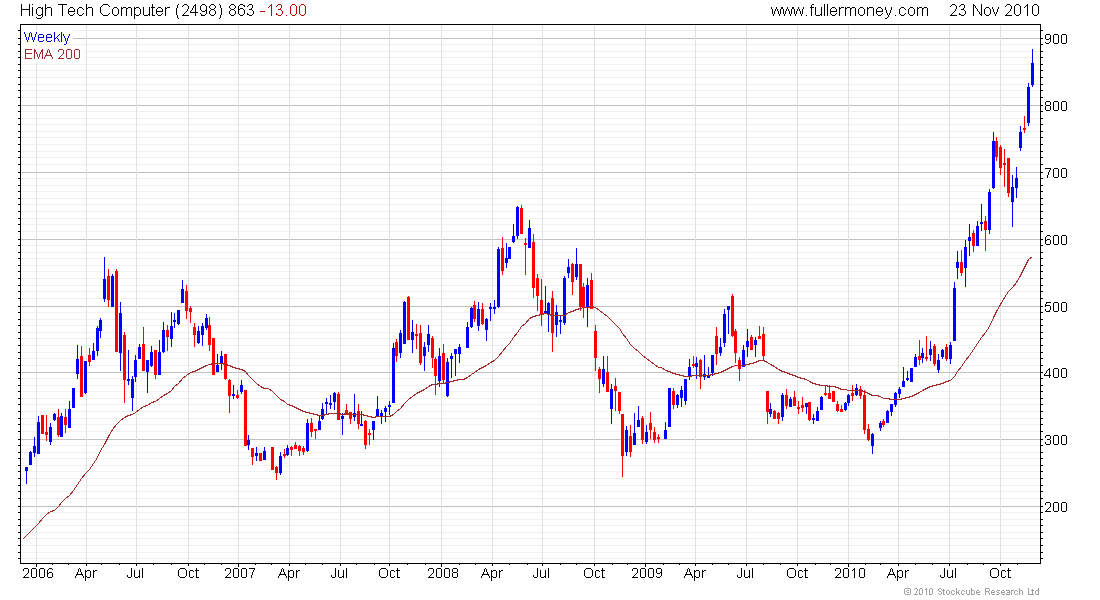Click the '© 2010 Stockcube Research Ltd' copyright text

tap(972, 592)
